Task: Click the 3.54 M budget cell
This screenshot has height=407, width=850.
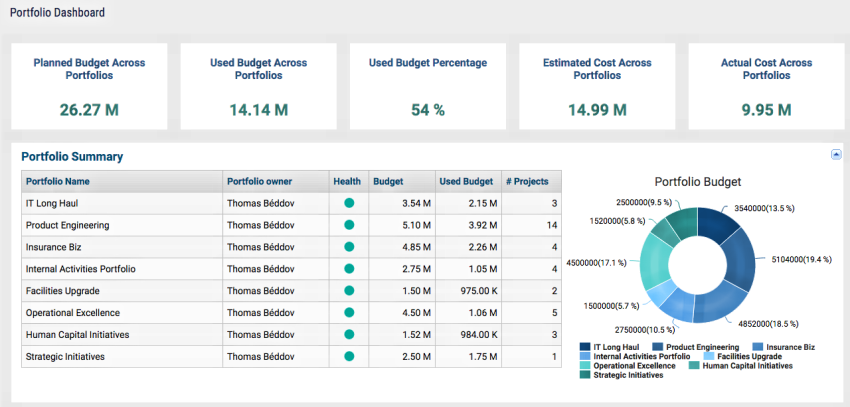Action: (402, 203)
